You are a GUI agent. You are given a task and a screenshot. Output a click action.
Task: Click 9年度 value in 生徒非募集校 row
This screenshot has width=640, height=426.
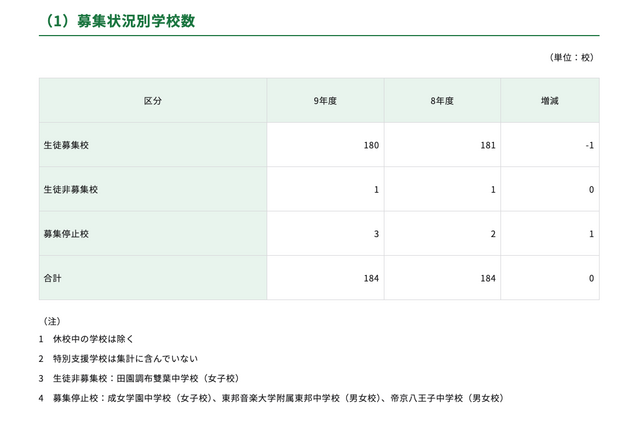pos(376,190)
